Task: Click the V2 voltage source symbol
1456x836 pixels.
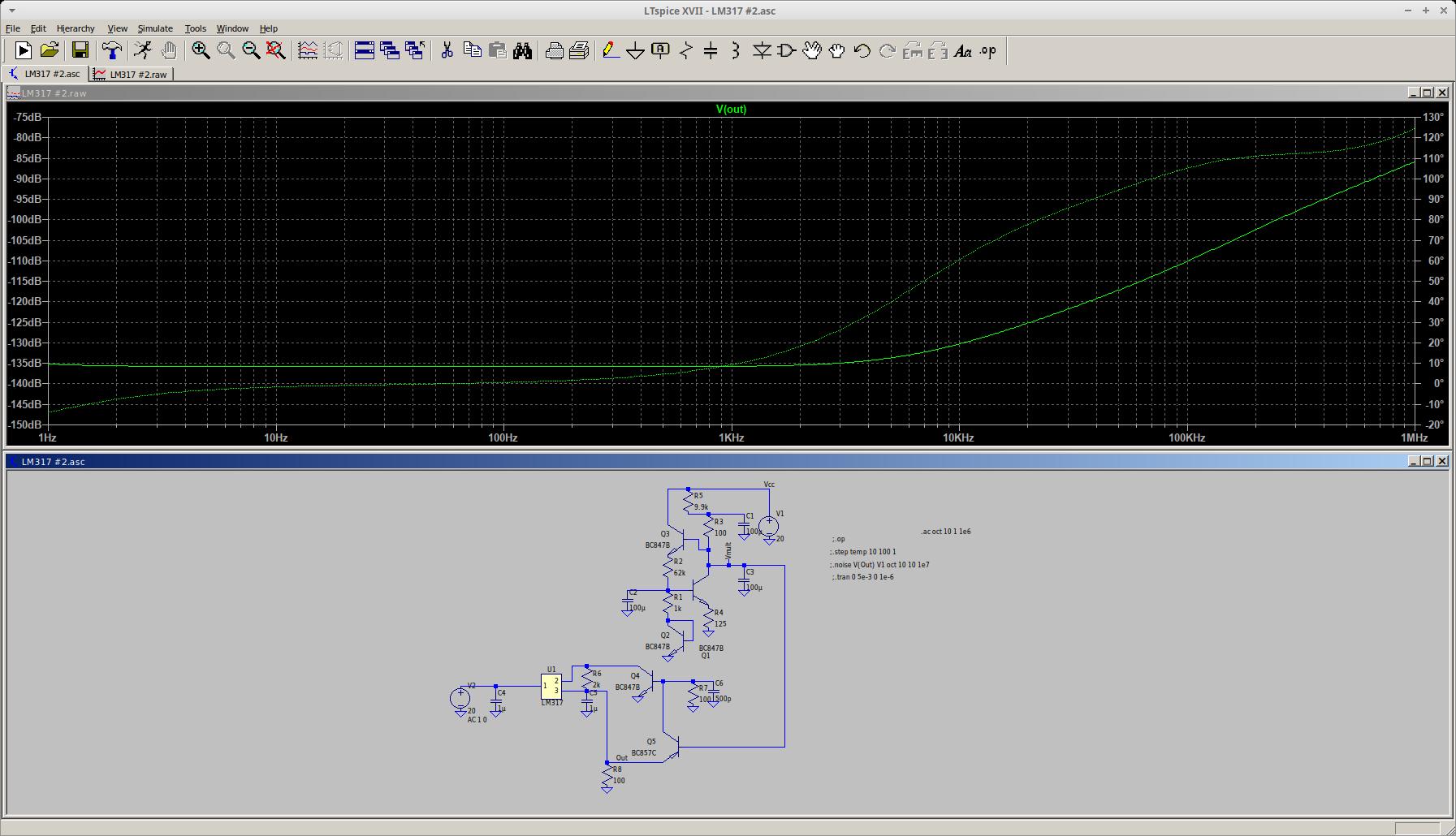Action: tap(460, 698)
